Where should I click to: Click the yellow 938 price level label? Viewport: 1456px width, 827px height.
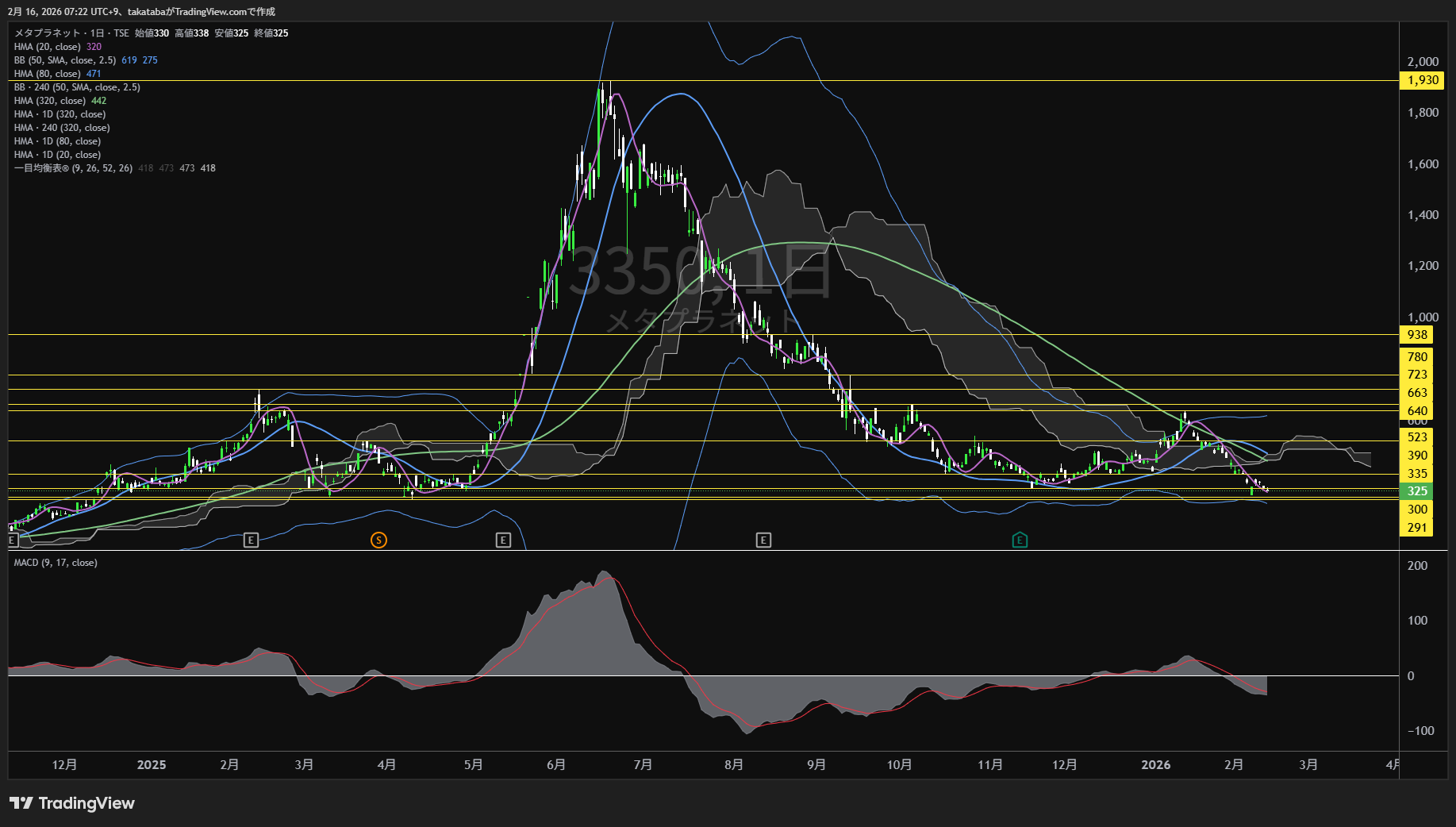click(x=1417, y=335)
